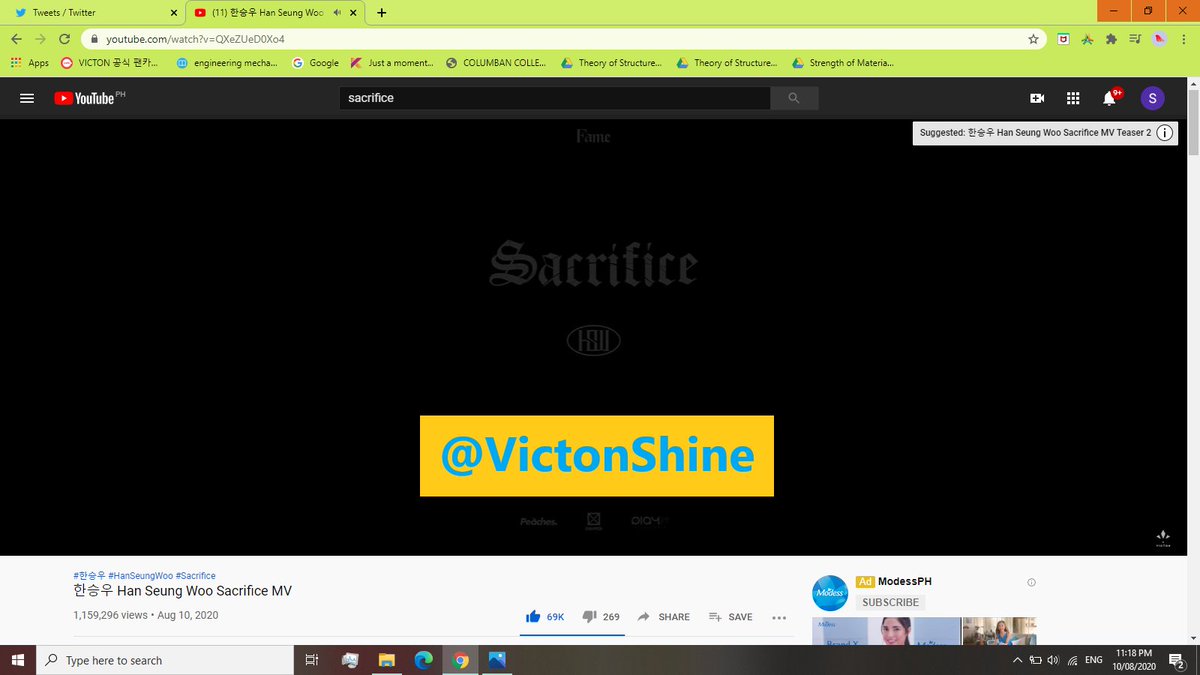The image size is (1200, 675).
Task: Open the colorful triangle extension icon
Action: pos(1087,39)
